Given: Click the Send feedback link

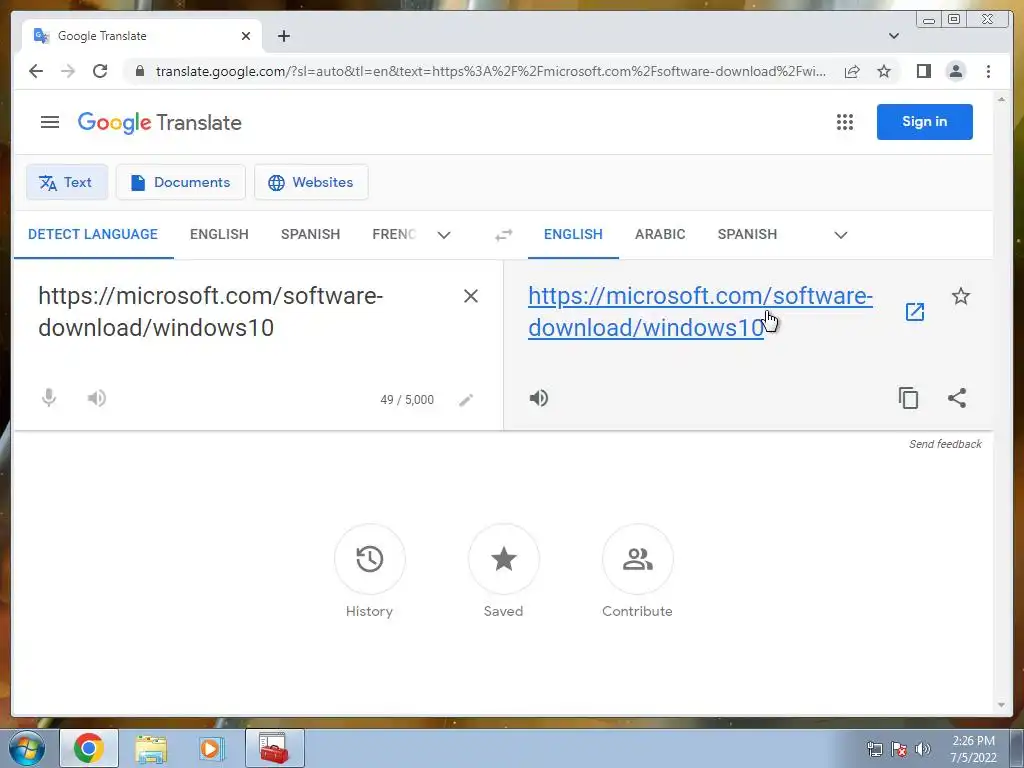Looking at the screenshot, I should (x=945, y=444).
